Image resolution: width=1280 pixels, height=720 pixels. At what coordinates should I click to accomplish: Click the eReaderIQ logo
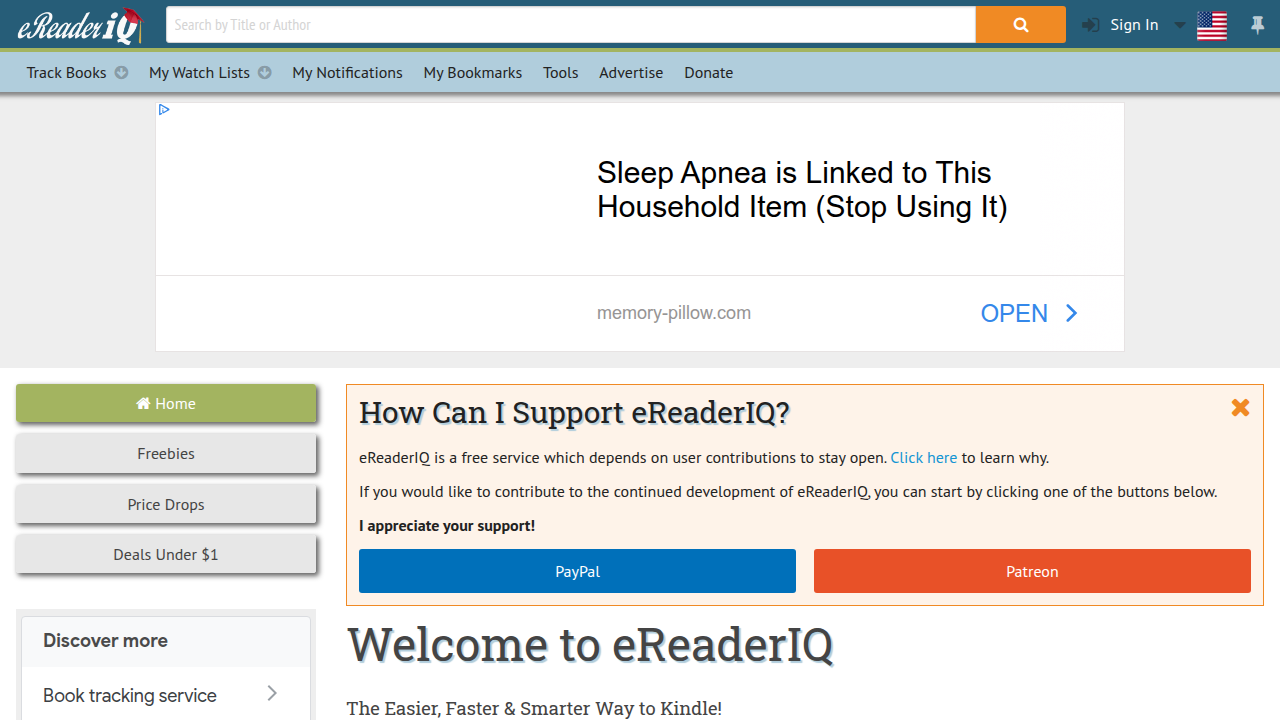(x=79, y=25)
